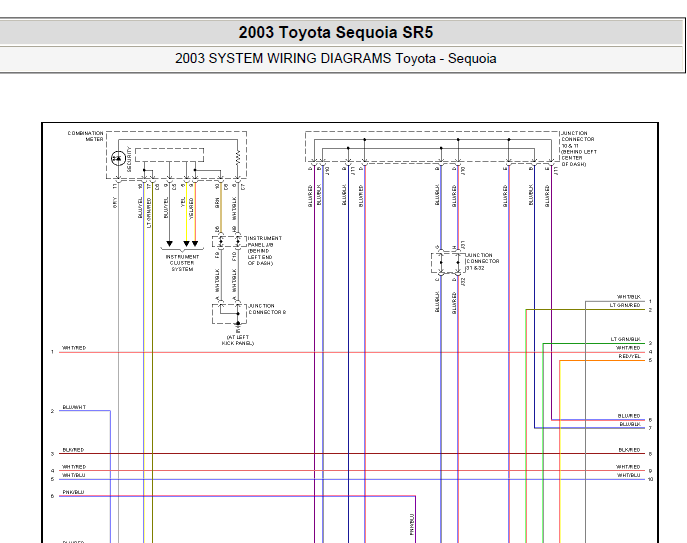Screen dimensions: 687x543
Task: Select the vertical "GRN" wire label
Action: click(x=217, y=202)
